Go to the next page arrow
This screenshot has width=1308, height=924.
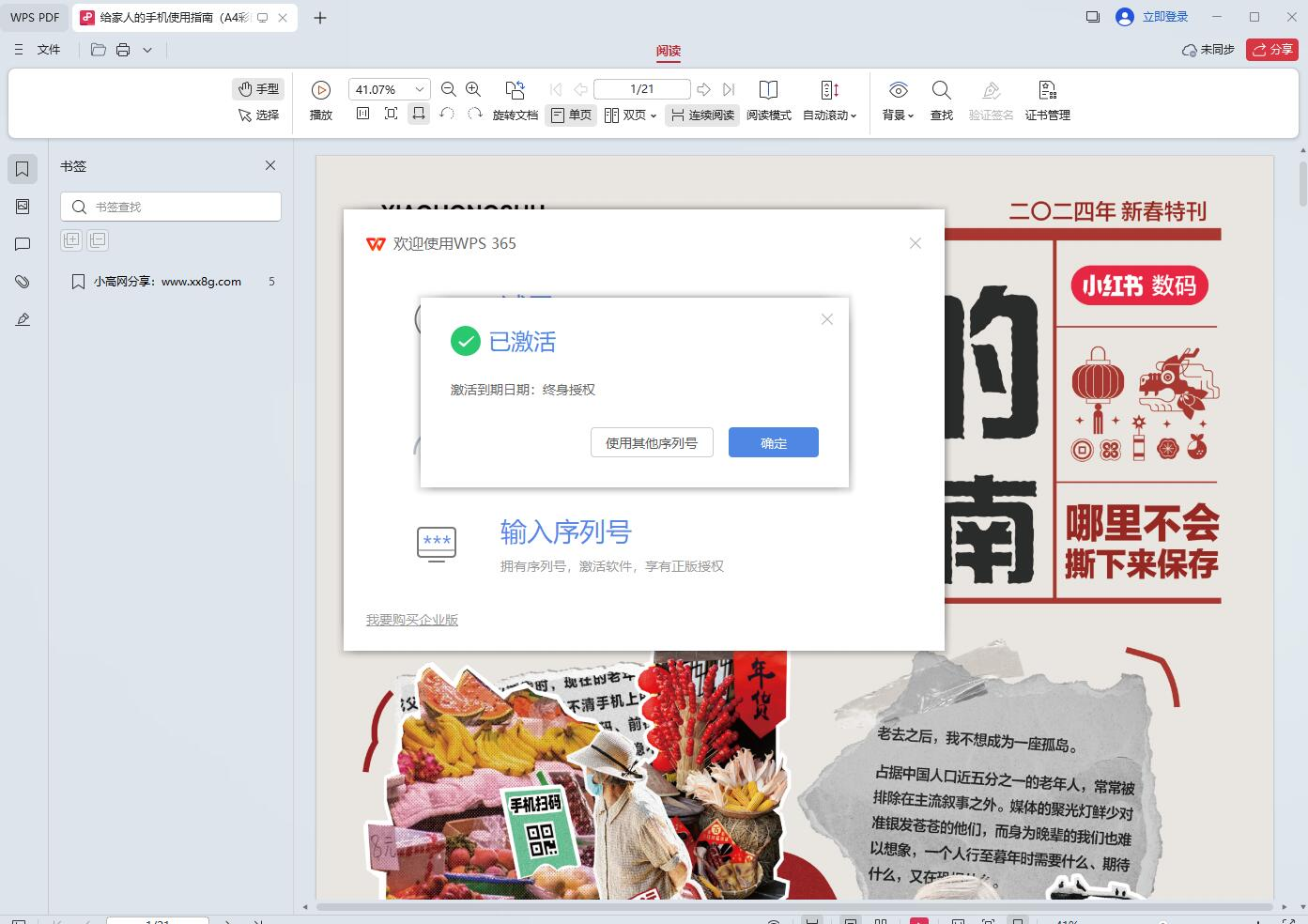click(703, 89)
